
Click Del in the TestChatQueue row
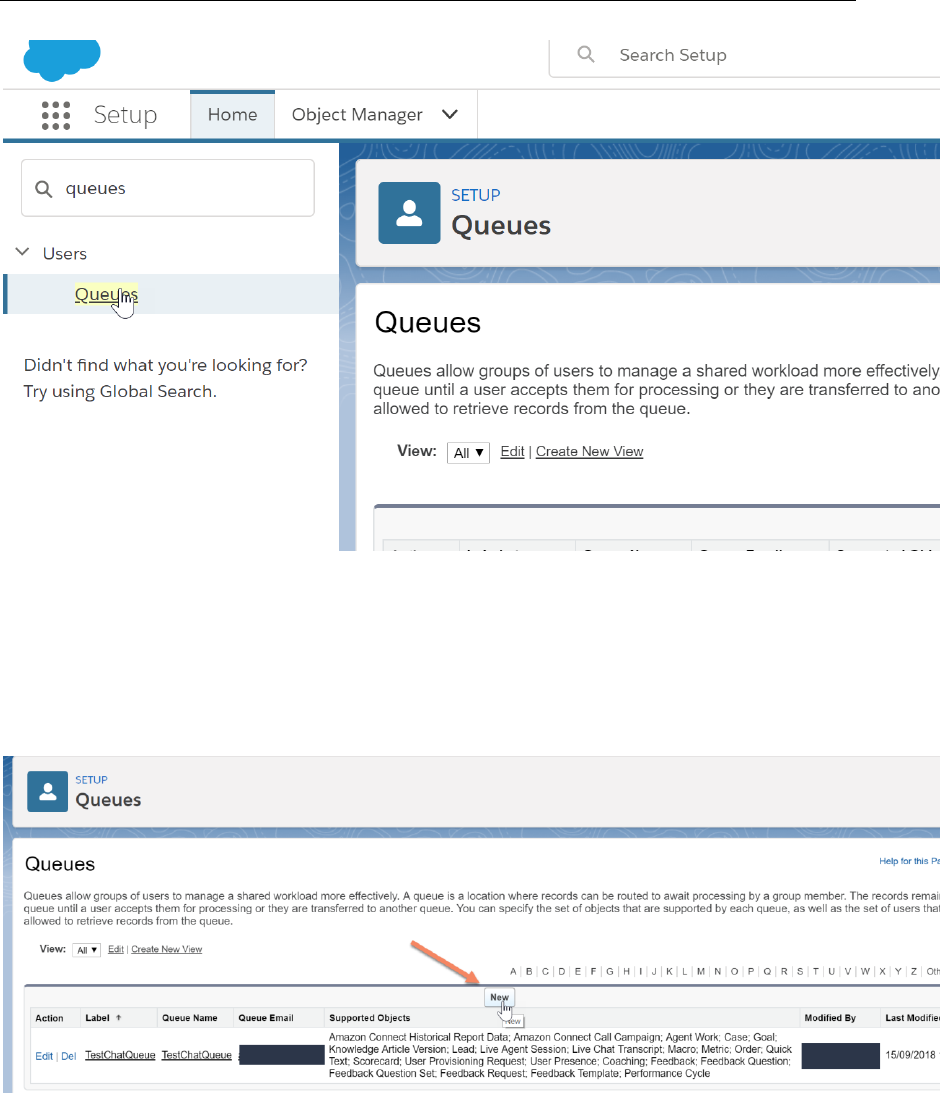coord(68,1056)
